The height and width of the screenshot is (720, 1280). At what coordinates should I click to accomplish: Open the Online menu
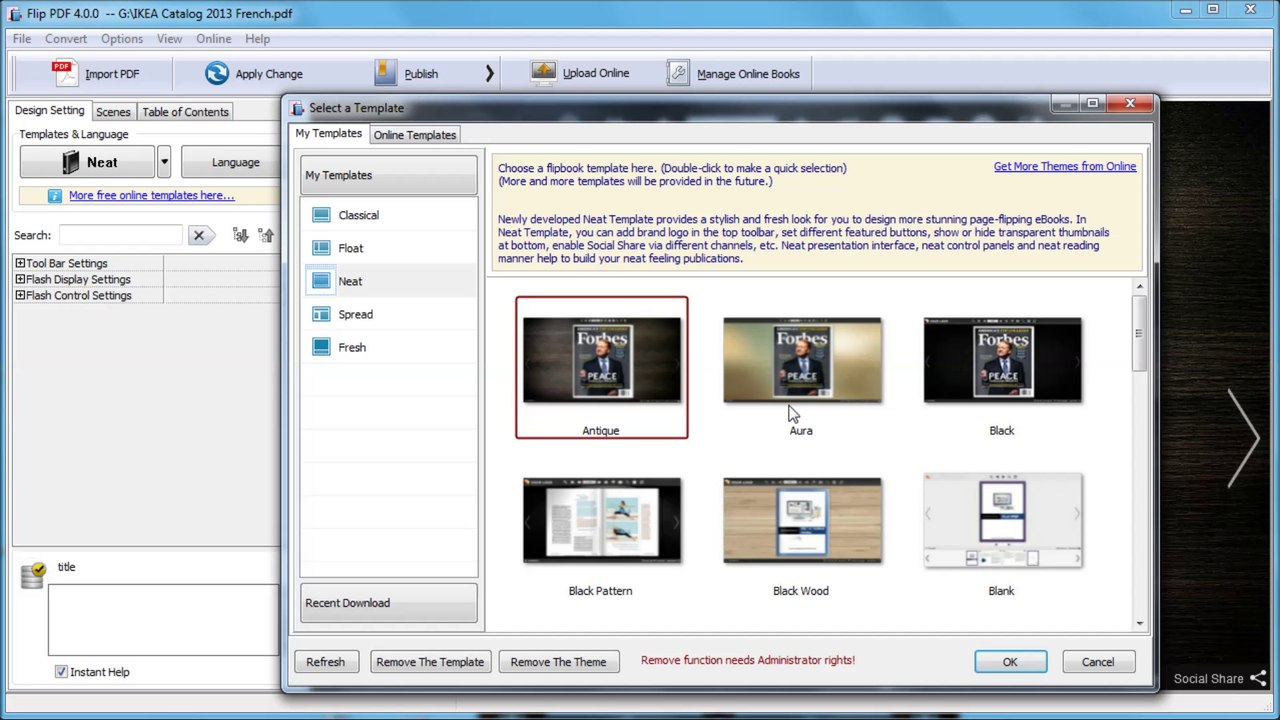[214, 39]
